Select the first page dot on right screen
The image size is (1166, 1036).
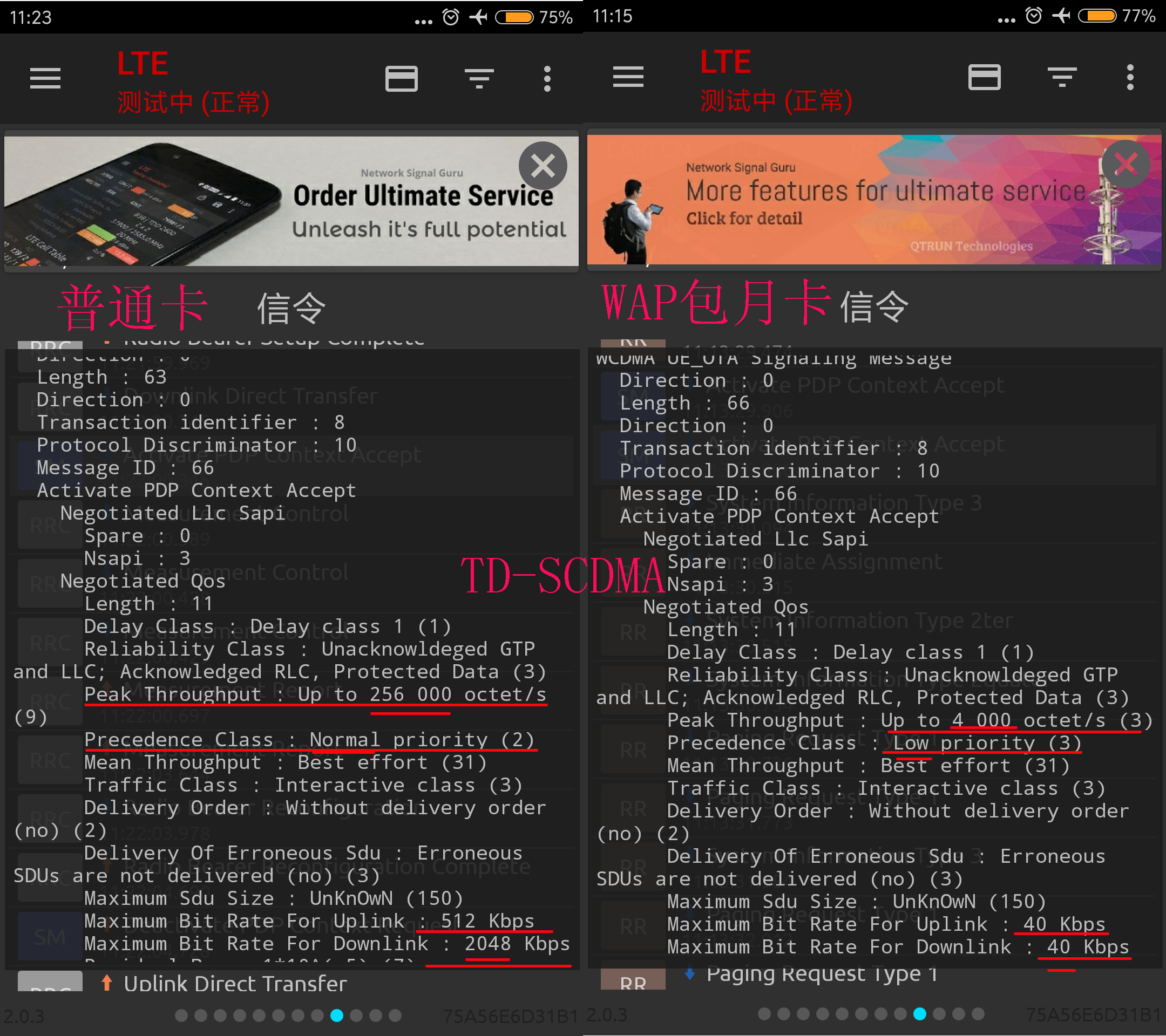(764, 1014)
